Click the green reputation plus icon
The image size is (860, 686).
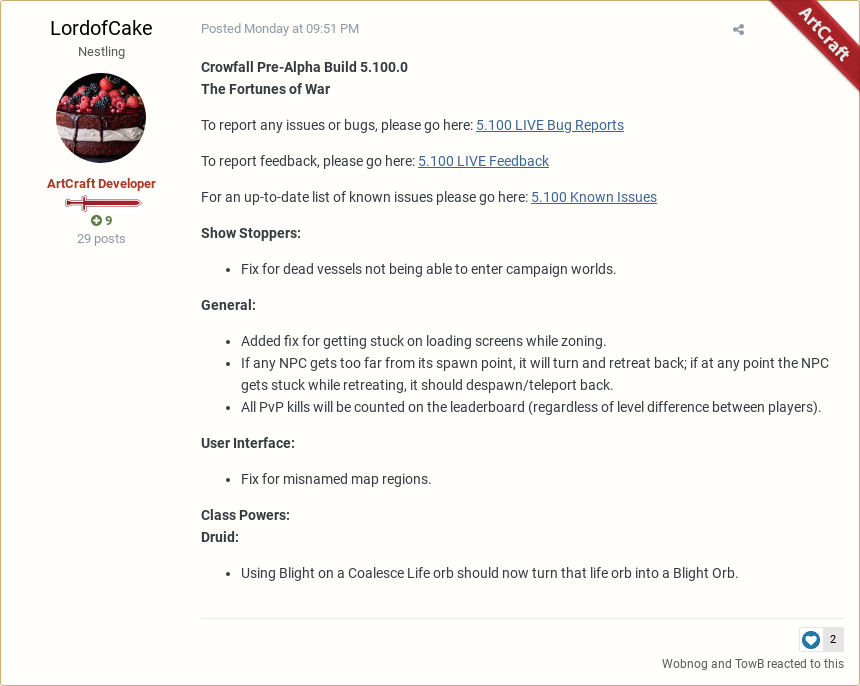(x=96, y=220)
